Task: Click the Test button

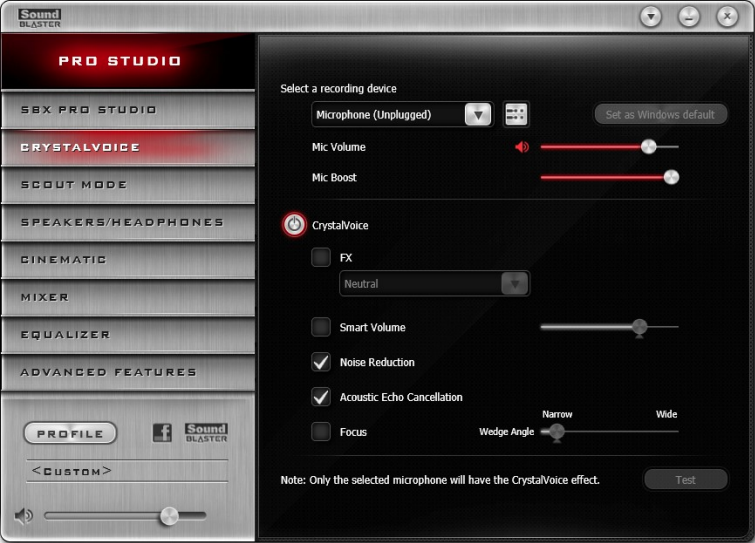Action: [x=685, y=479]
